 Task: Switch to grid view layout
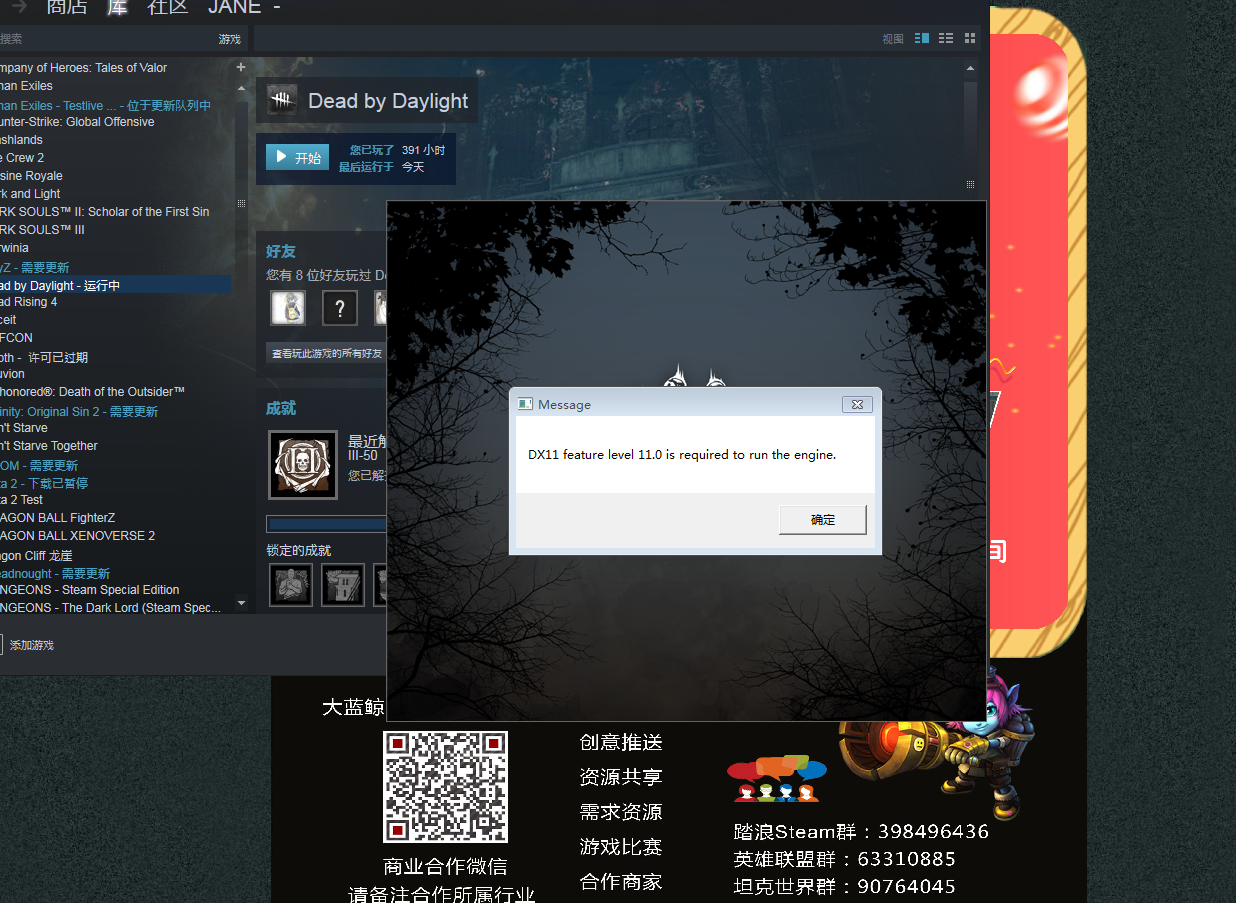969,38
